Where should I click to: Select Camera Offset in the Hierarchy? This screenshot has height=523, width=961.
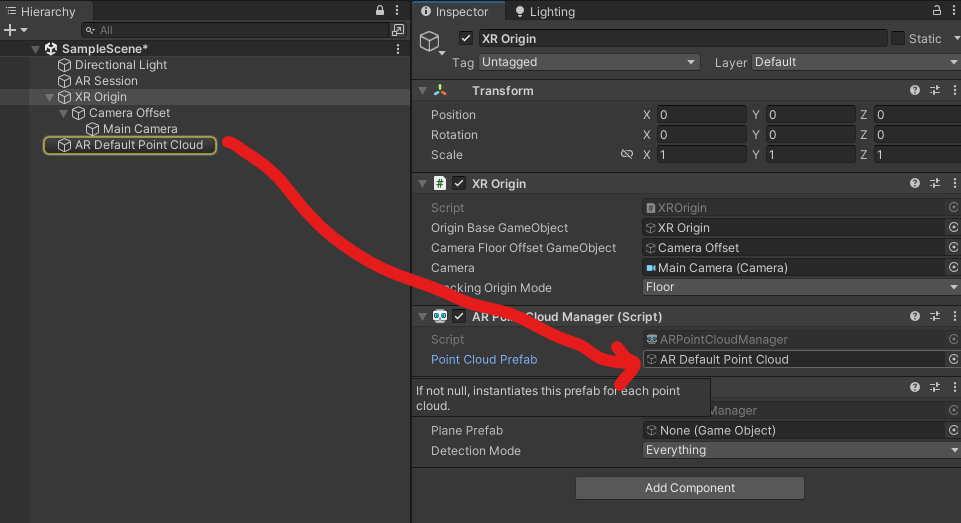(129, 113)
